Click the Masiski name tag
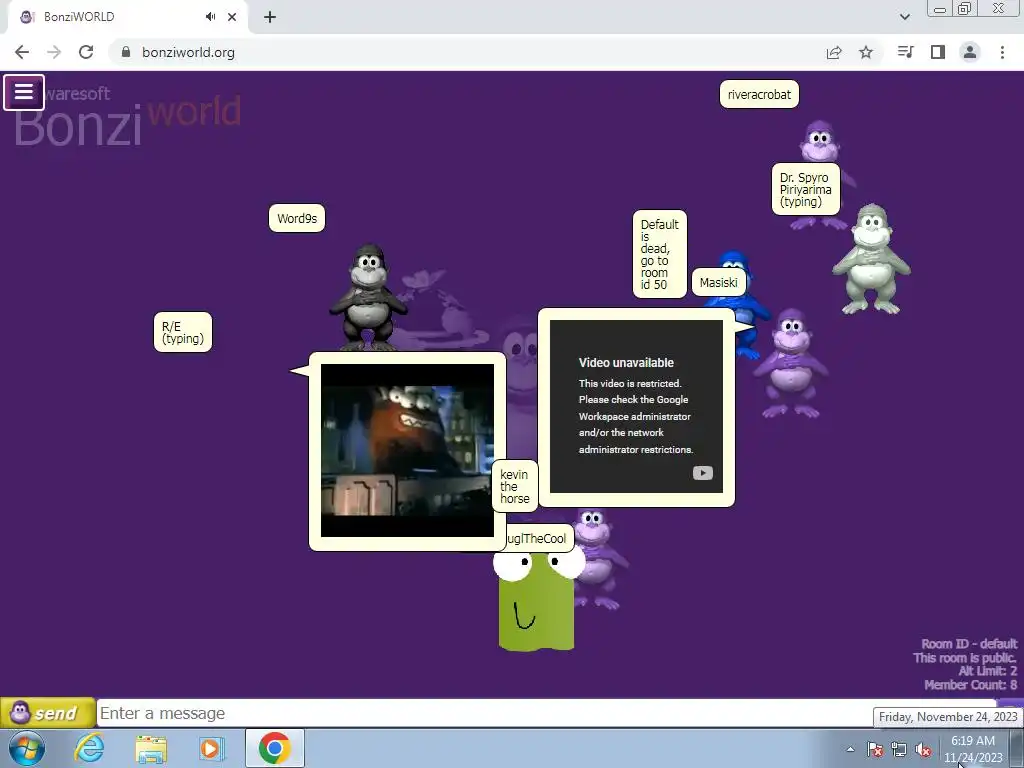The width and height of the screenshot is (1024, 768). [x=718, y=282]
